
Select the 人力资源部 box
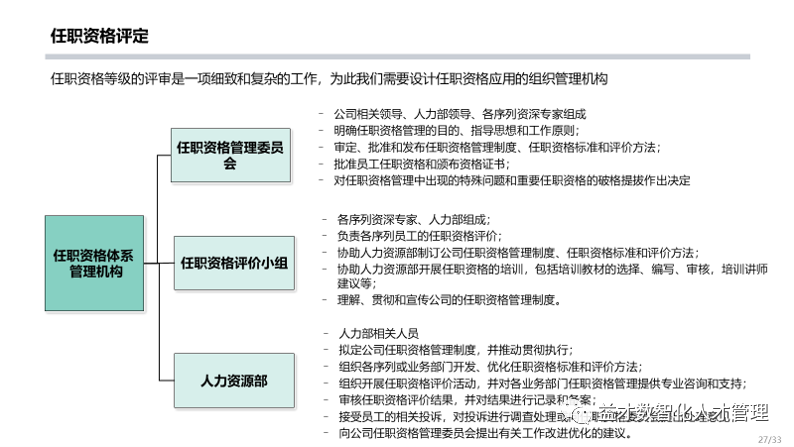[234, 381]
